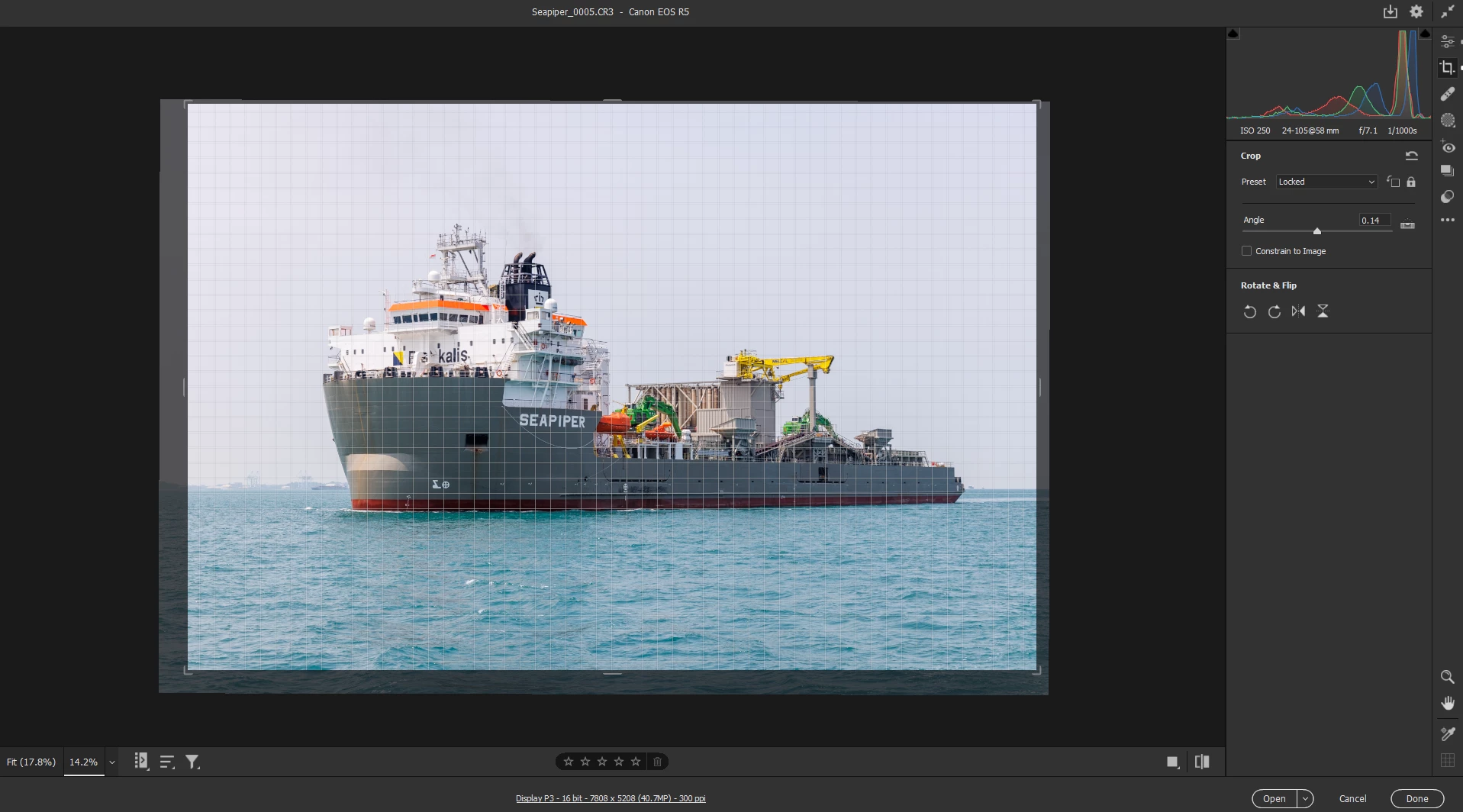Select the Healing brush tool

[x=1448, y=94]
